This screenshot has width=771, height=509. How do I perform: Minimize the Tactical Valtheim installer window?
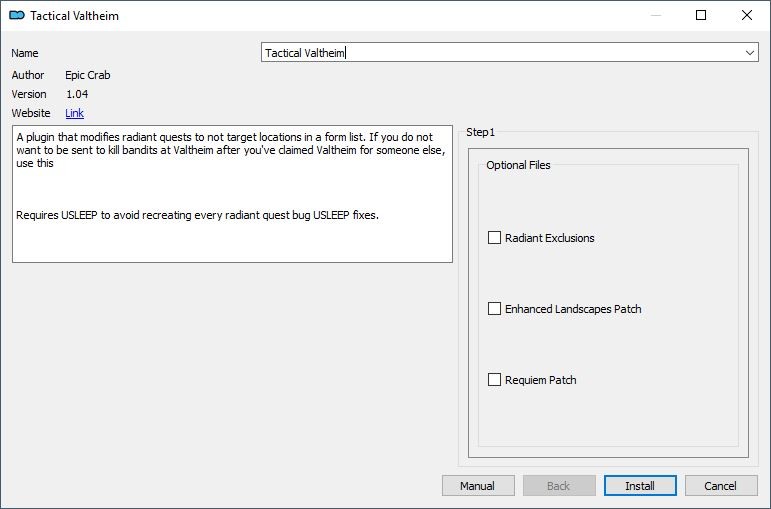tap(655, 15)
